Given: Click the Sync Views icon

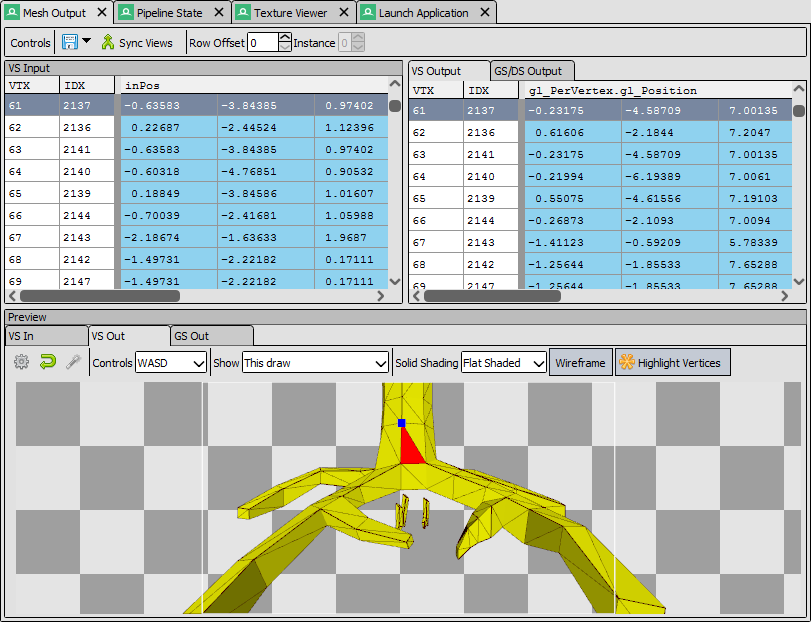Looking at the screenshot, I should (x=108, y=42).
